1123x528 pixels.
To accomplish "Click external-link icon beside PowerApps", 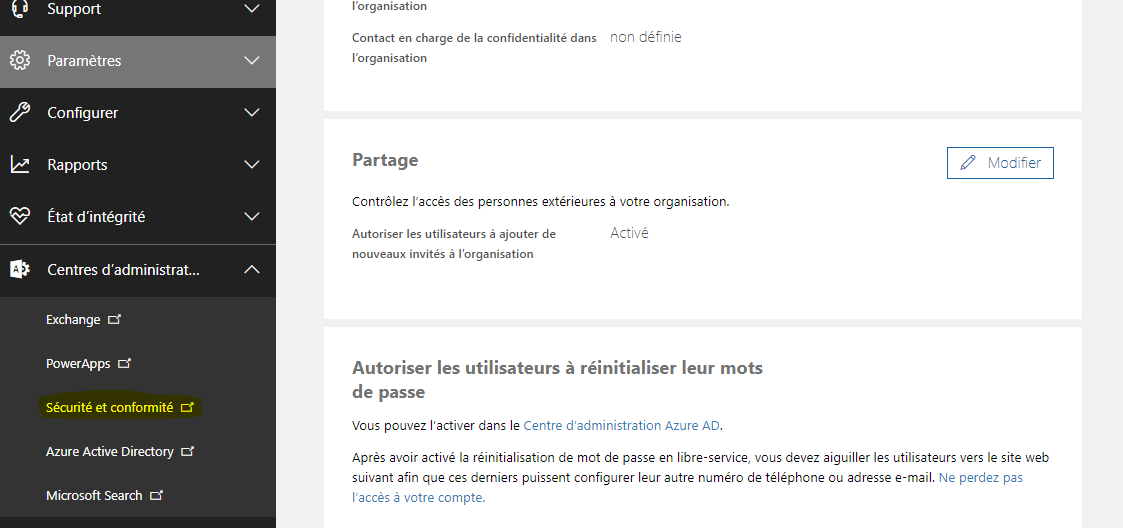I will pyautogui.click(x=124, y=364).
